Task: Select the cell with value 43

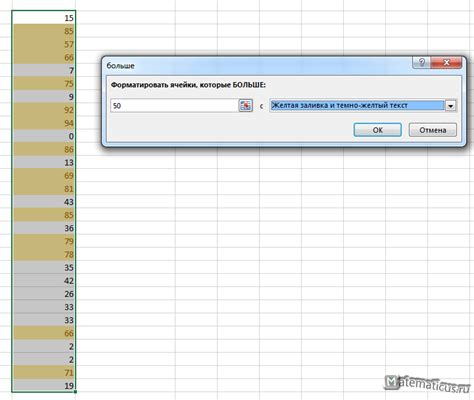Action: click(44, 202)
